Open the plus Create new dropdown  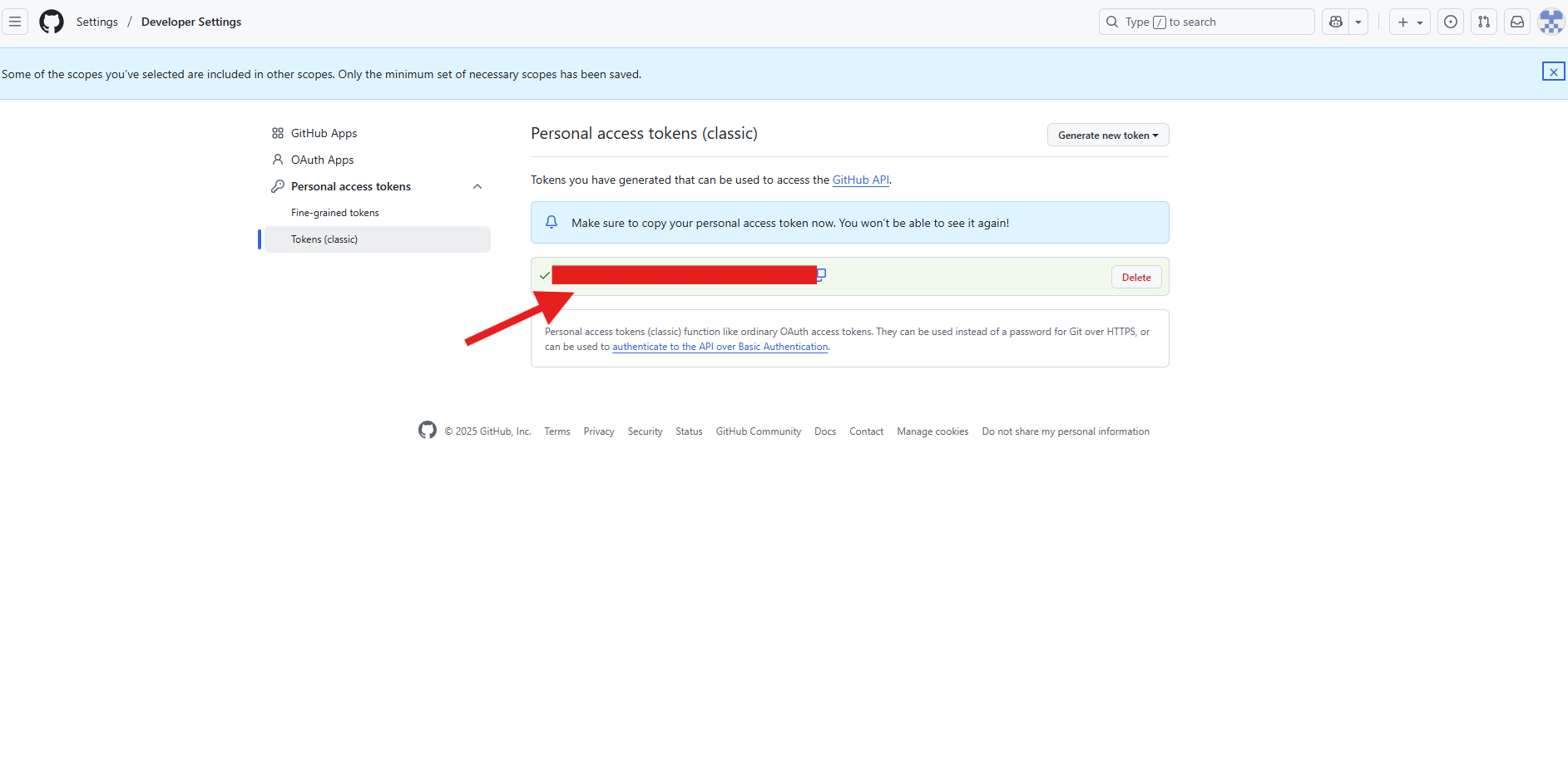coord(1410,22)
